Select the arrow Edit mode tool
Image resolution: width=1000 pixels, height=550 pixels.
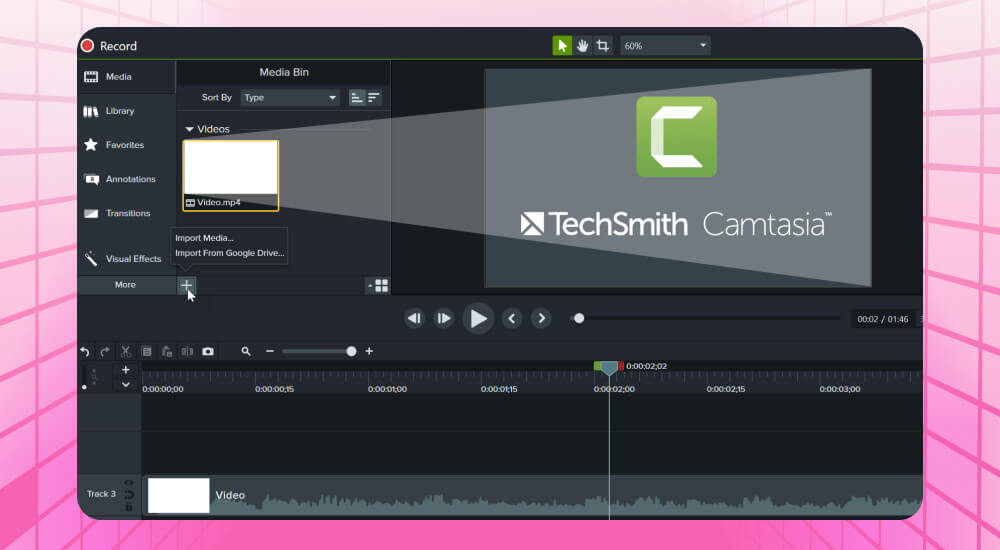point(562,45)
